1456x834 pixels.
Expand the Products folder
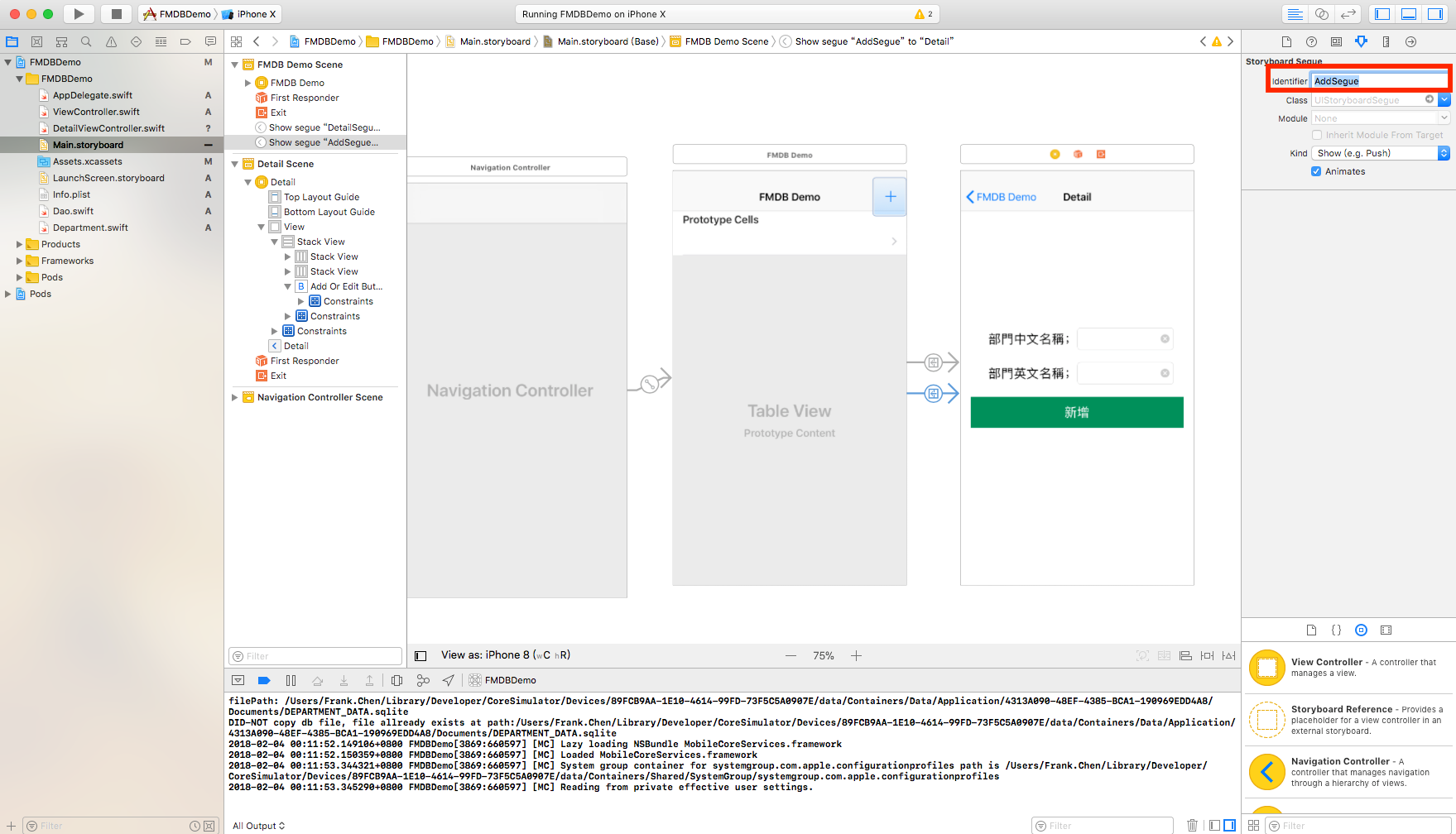click(x=19, y=244)
